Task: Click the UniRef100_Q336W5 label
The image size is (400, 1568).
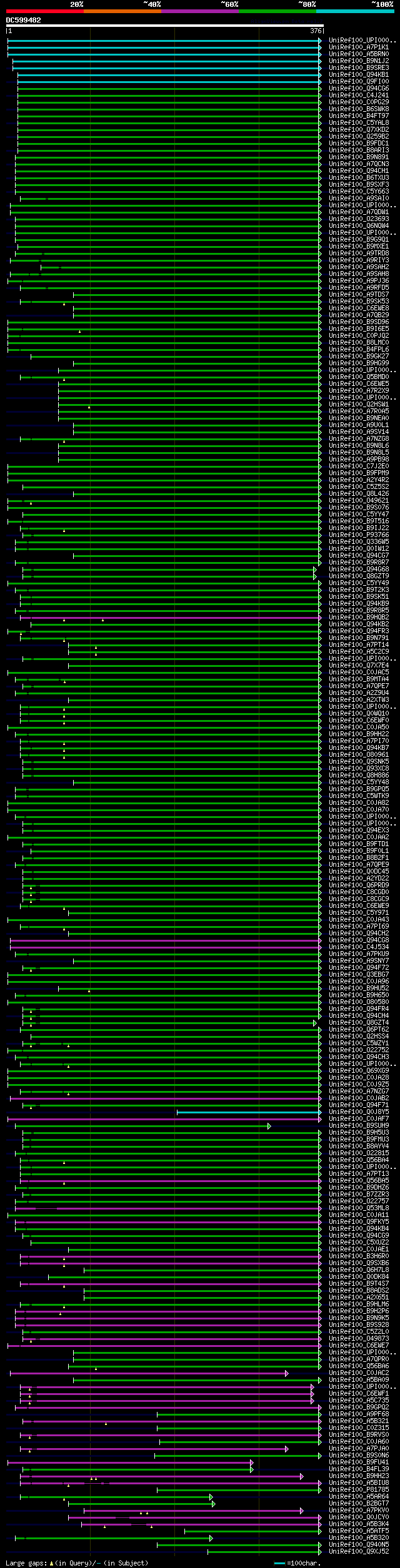Action: (359, 542)
